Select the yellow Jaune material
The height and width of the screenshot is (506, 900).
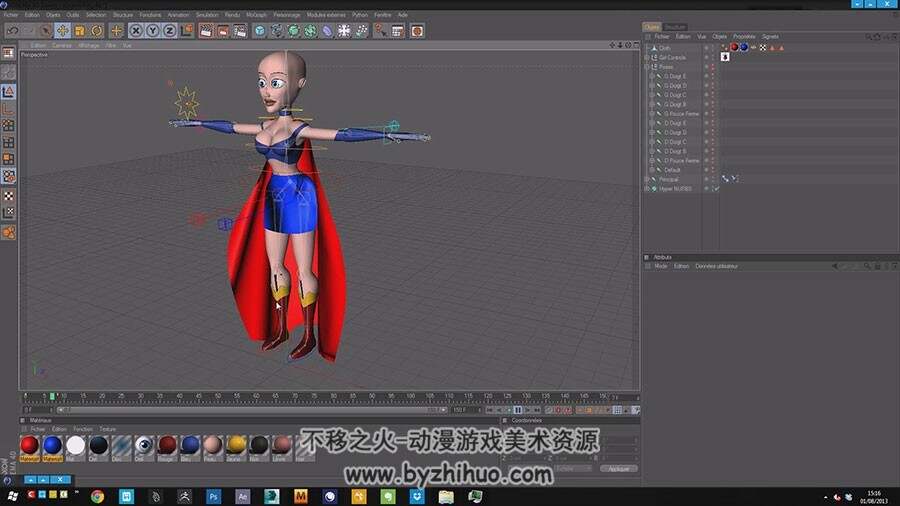(x=236, y=446)
